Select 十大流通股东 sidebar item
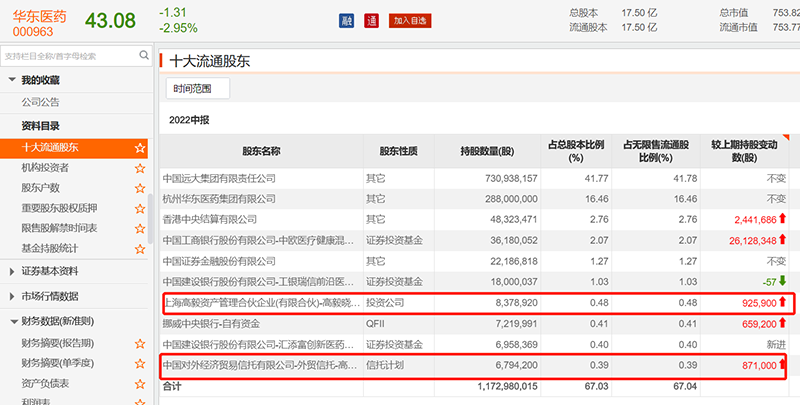Screen dimensions: 800x405 [74, 148]
